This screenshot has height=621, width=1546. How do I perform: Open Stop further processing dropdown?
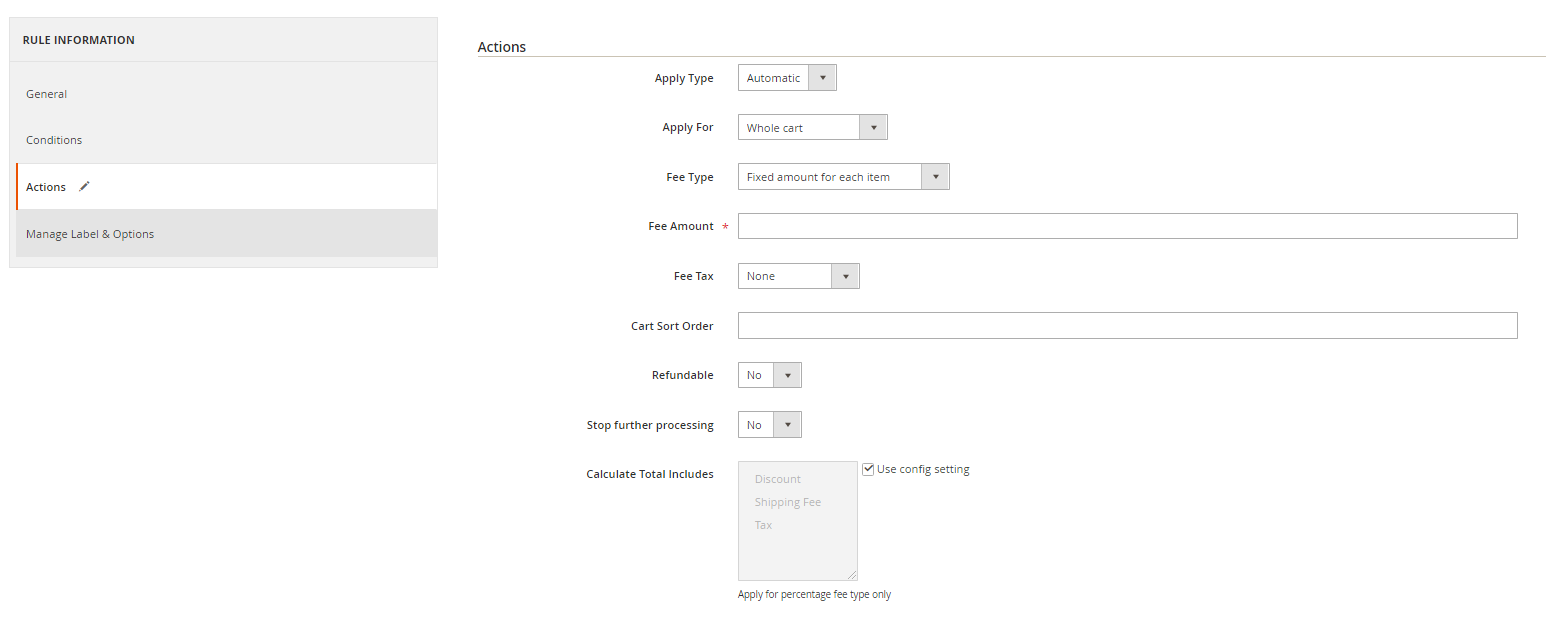(x=769, y=425)
